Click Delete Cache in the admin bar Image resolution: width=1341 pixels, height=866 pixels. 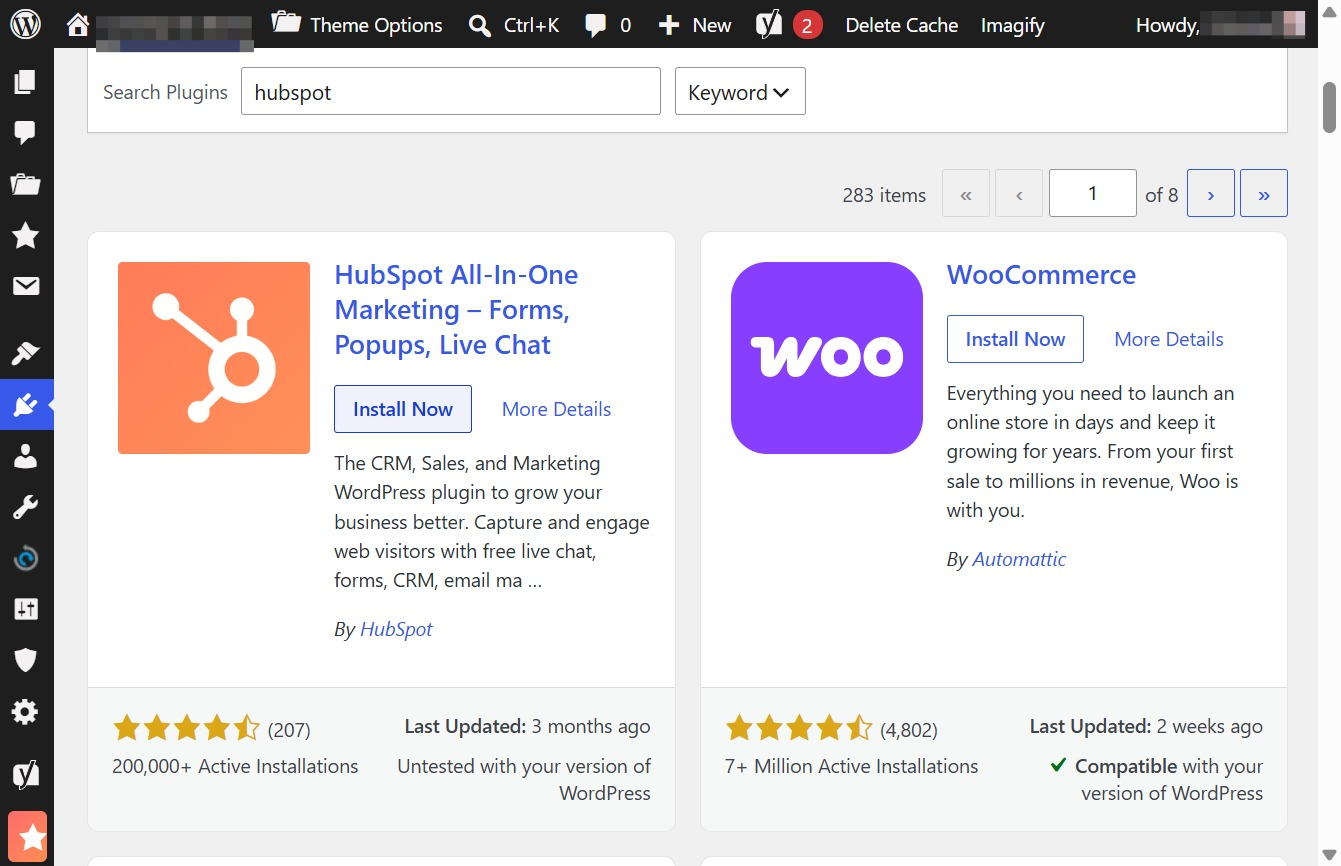901,25
